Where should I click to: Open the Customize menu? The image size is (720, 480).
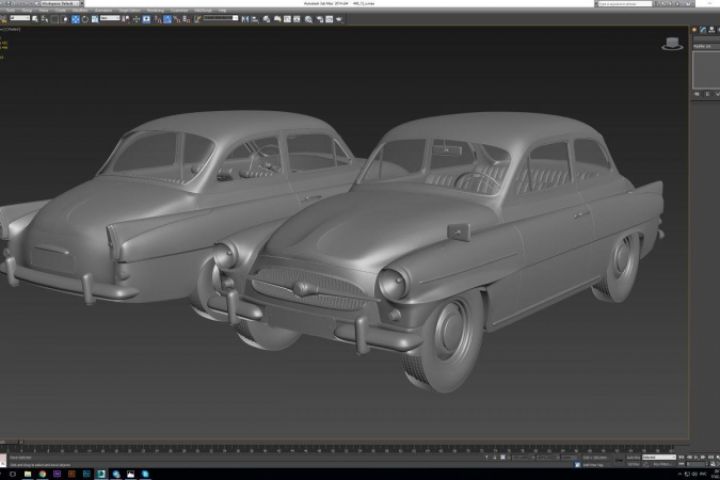tap(179, 11)
